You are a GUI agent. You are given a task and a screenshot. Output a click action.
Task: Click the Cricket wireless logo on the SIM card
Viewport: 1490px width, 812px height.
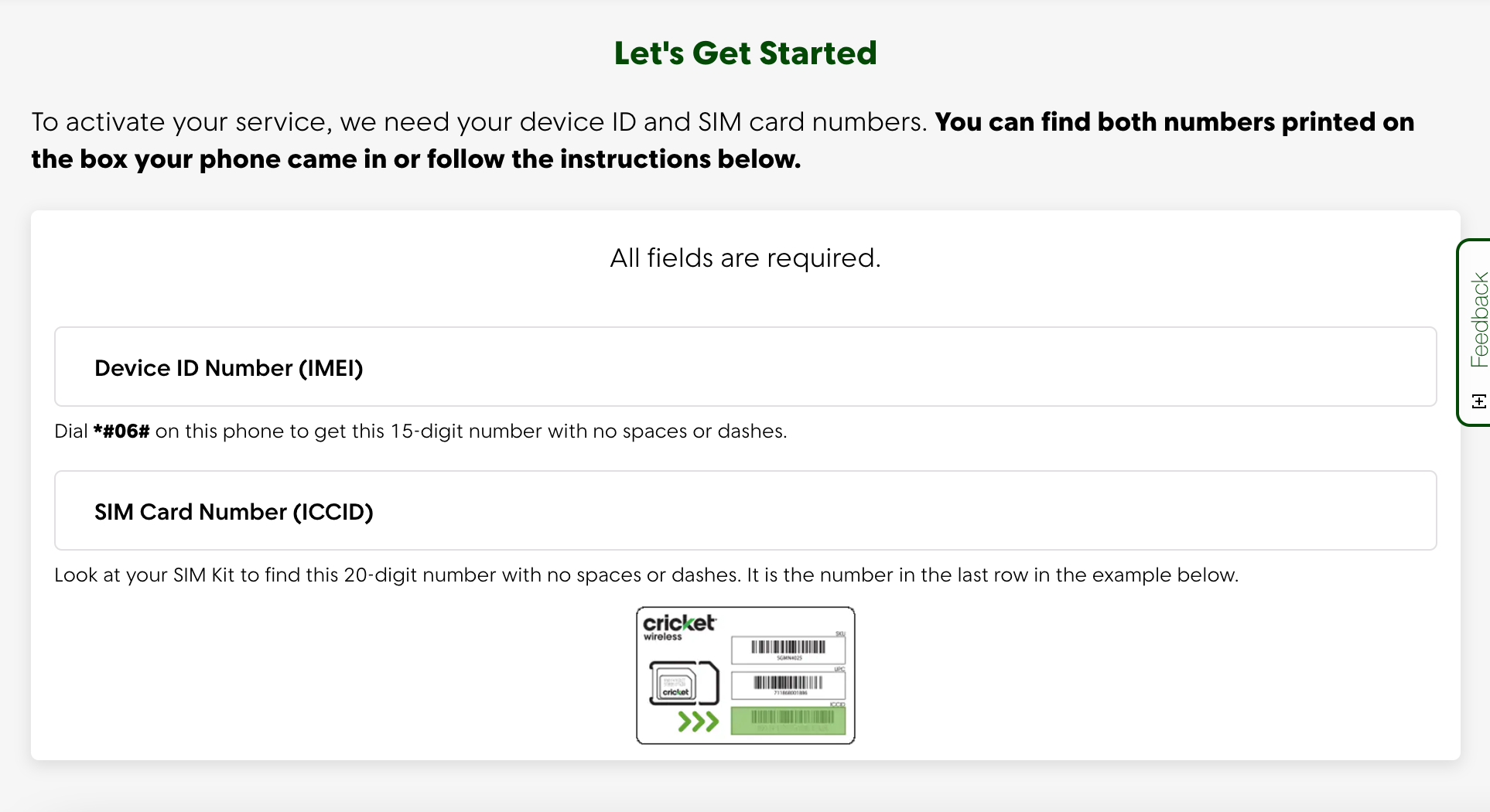coord(679,626)
